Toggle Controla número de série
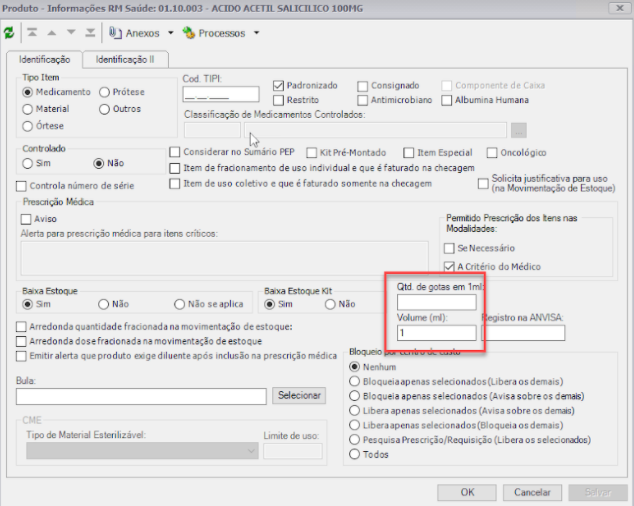Viewport: 634px width, 506px height. (21, 186)
